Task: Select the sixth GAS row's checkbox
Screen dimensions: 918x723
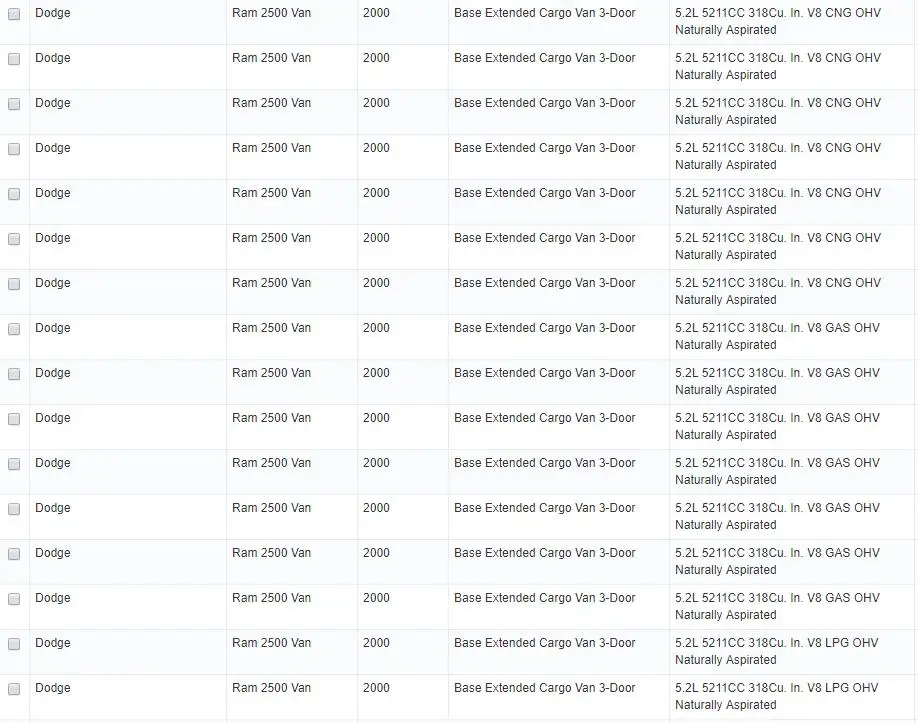Action: (14, 554)
